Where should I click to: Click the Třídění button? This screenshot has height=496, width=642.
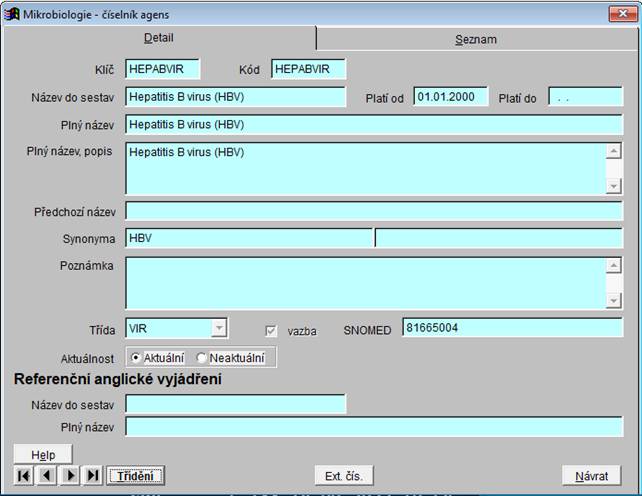135,476
